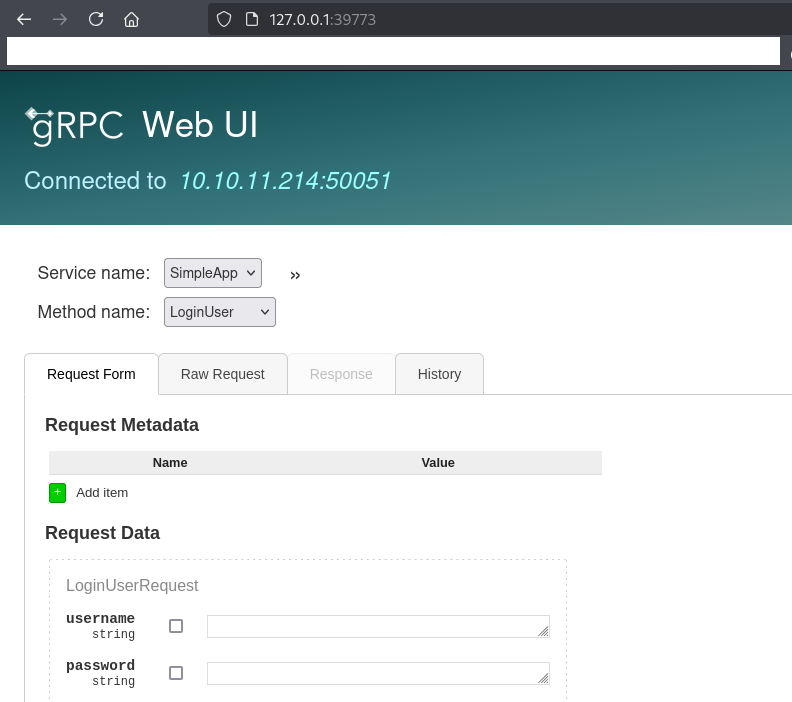
Task: Select the Request Form tab
Action: click(x=91, y=374)
